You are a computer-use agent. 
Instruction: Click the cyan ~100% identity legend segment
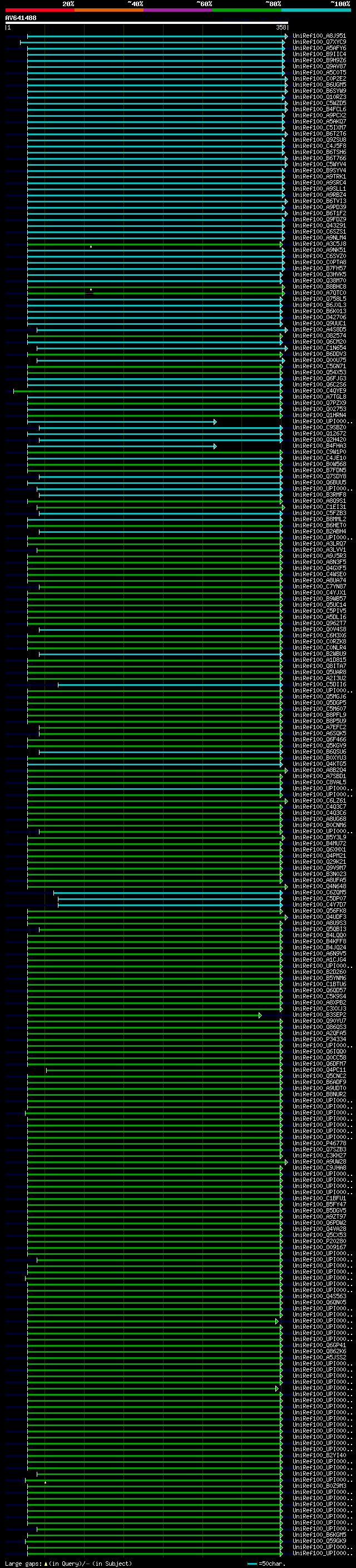317,10
